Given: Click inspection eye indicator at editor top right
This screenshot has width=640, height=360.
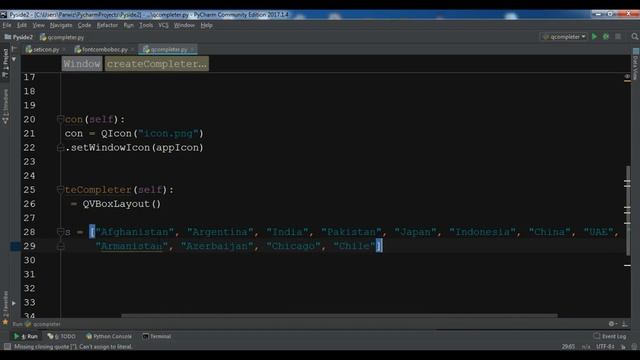Looking at the screenshot, I should [627, 76].
